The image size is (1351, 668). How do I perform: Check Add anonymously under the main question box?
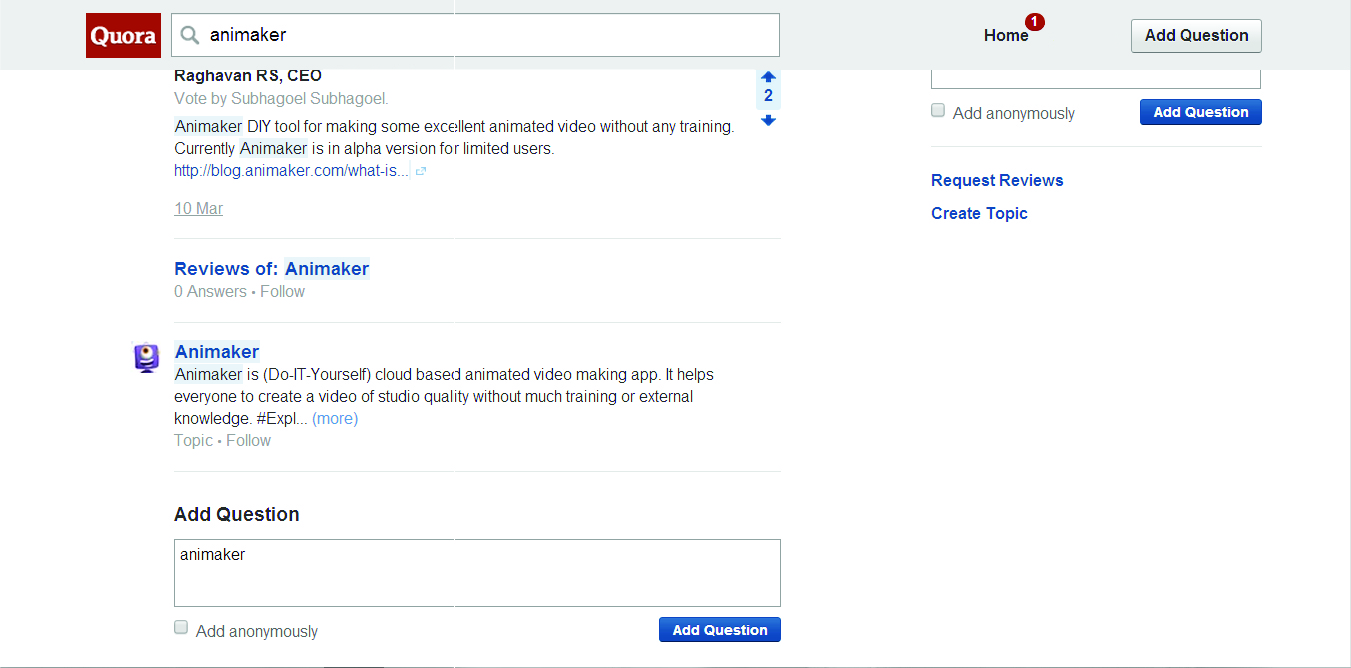pos(181,627)
